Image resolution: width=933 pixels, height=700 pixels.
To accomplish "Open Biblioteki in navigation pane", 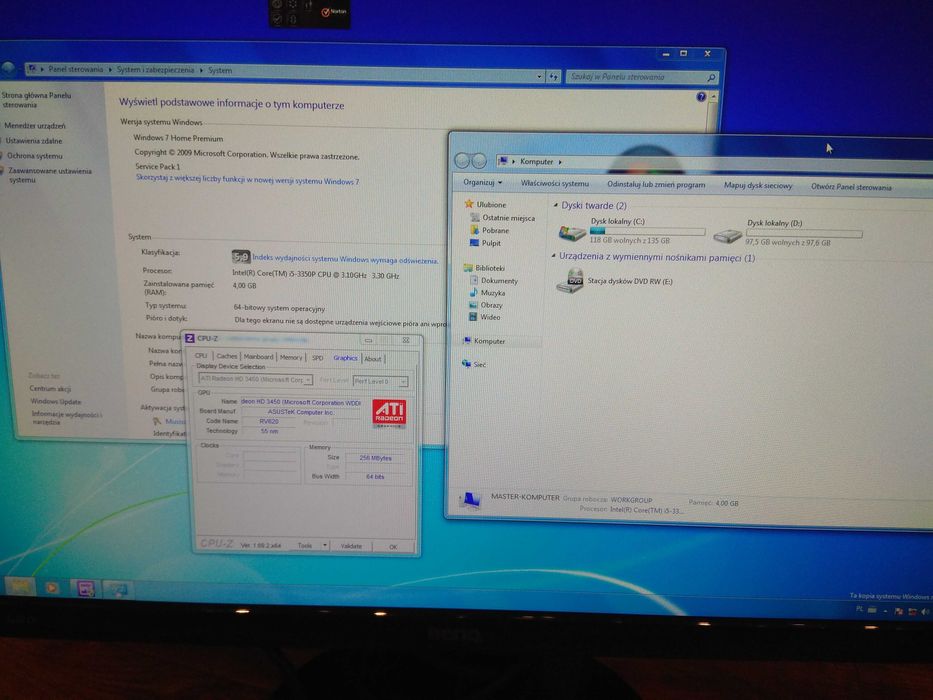I will (x=489, y=268).
